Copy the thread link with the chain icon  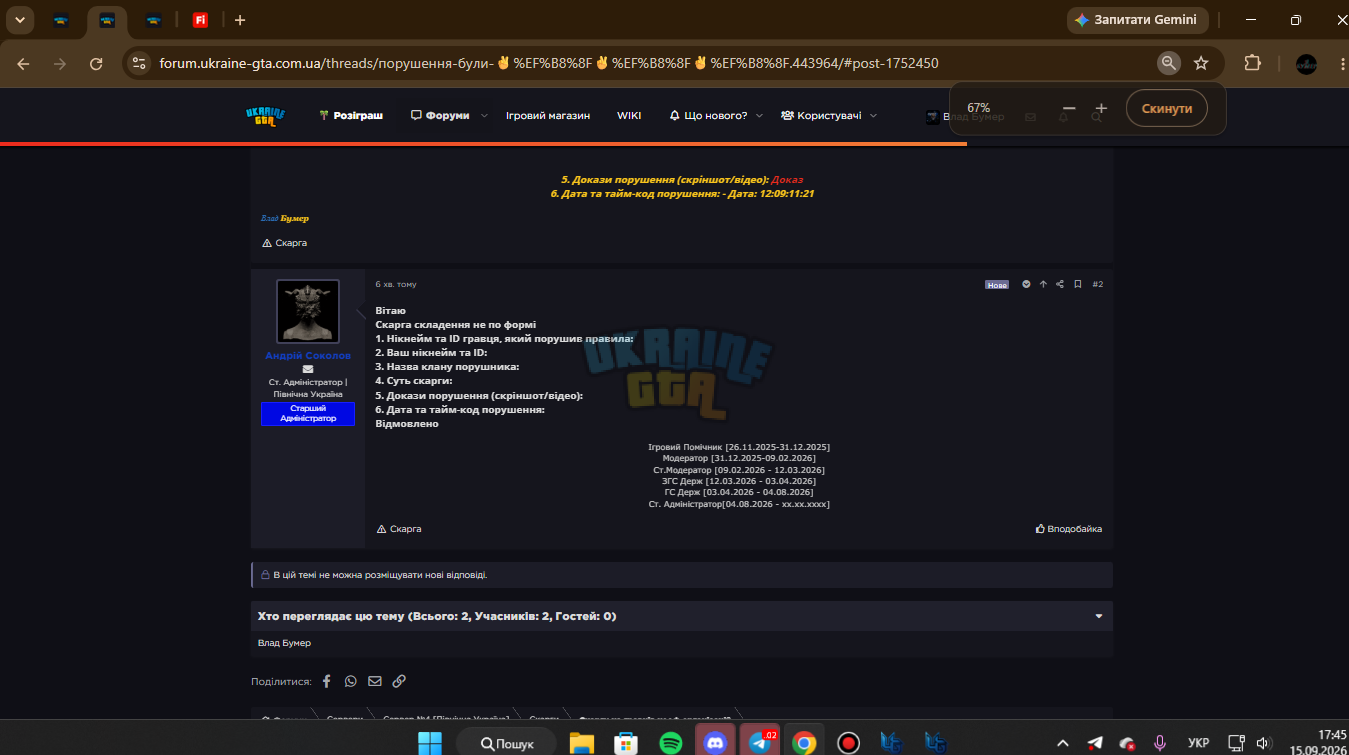click(399, 681)
